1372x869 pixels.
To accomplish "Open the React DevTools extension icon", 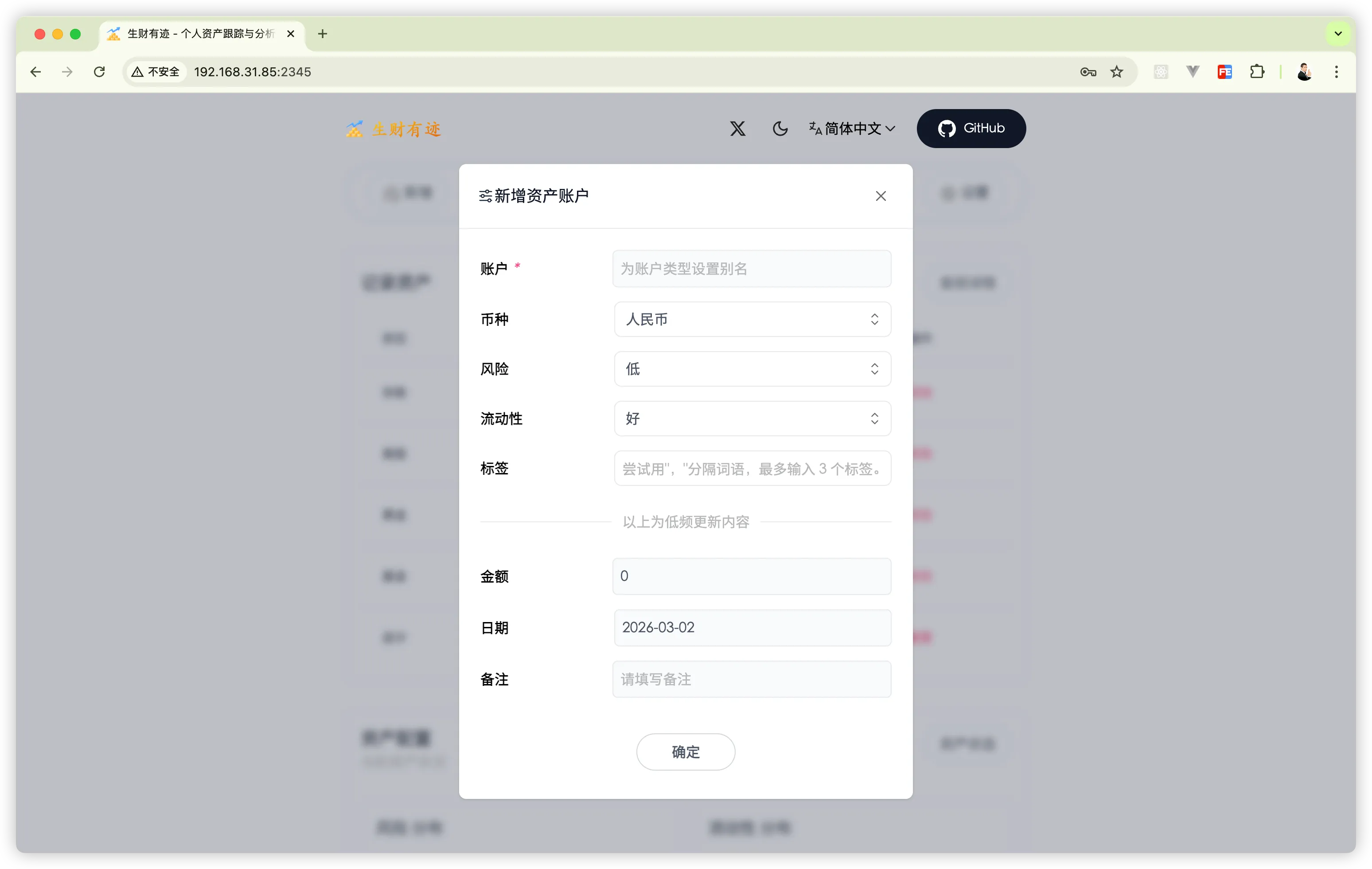I will point(1161,72).
